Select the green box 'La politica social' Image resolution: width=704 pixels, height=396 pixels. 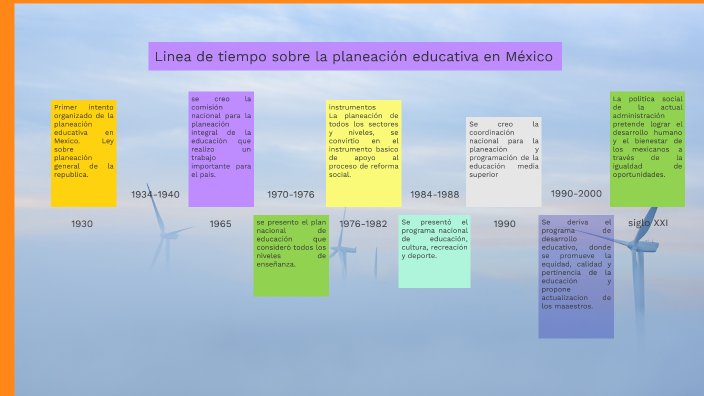pyautogui.click(x=647, y=149)
